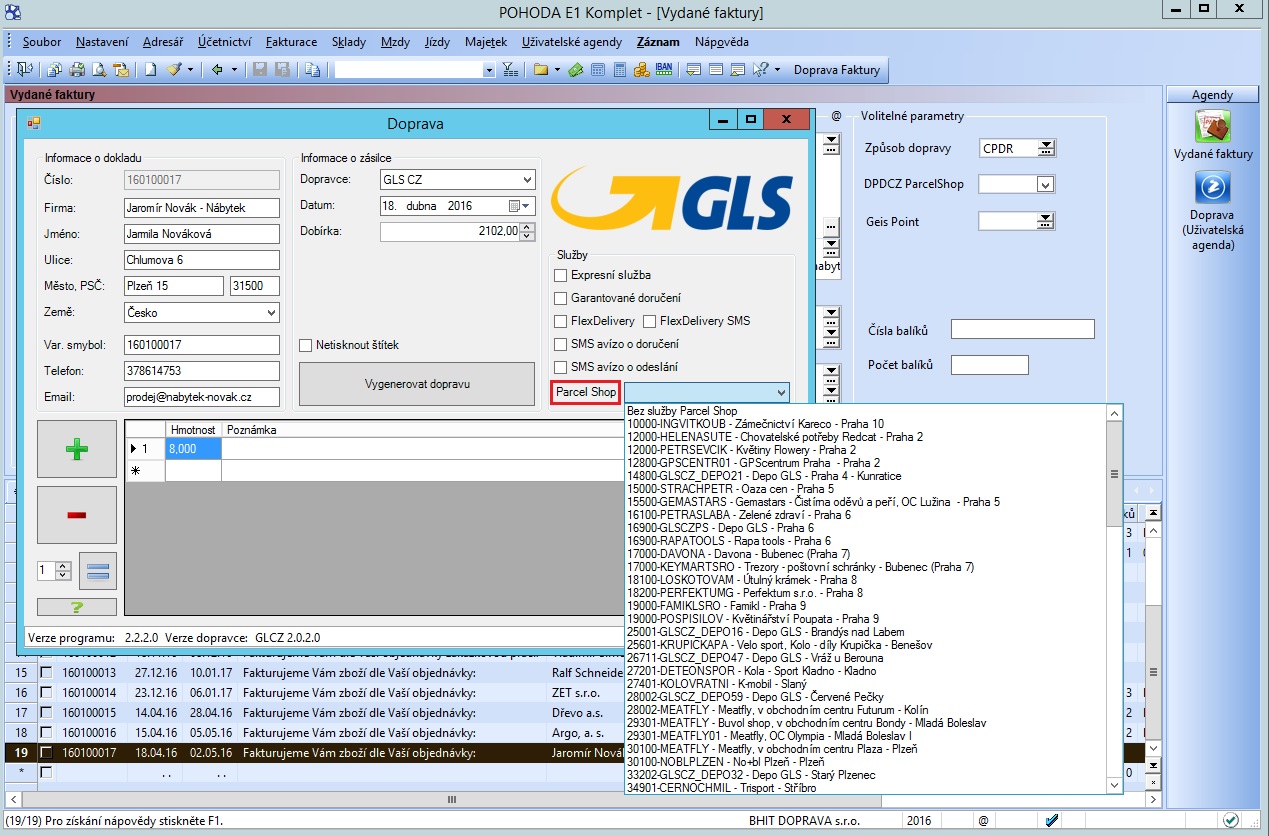This screenshot has height=836, width=1269.
Task: Expand the DPDCZ ParcelShop dropdown
Action: pos(1046,184)
